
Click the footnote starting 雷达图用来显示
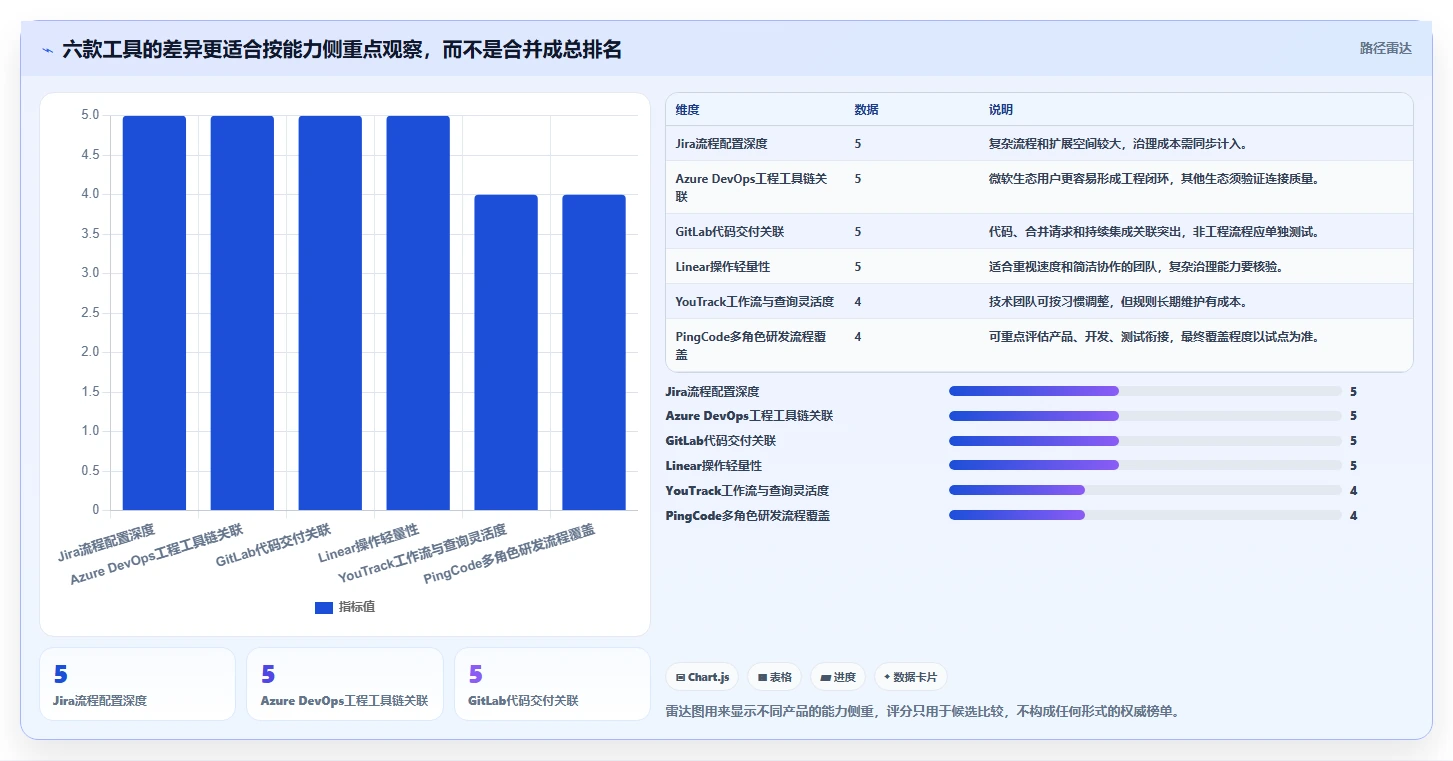coord(922,712)
